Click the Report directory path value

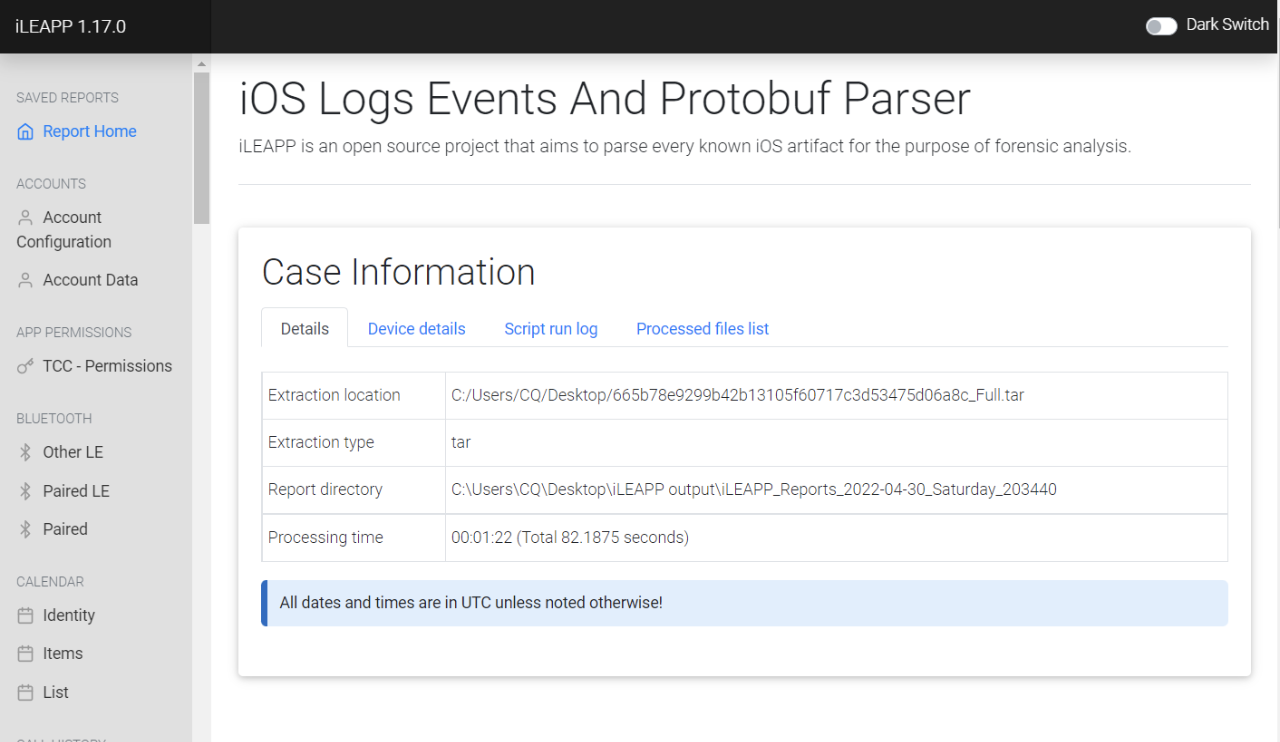point(754,489)
